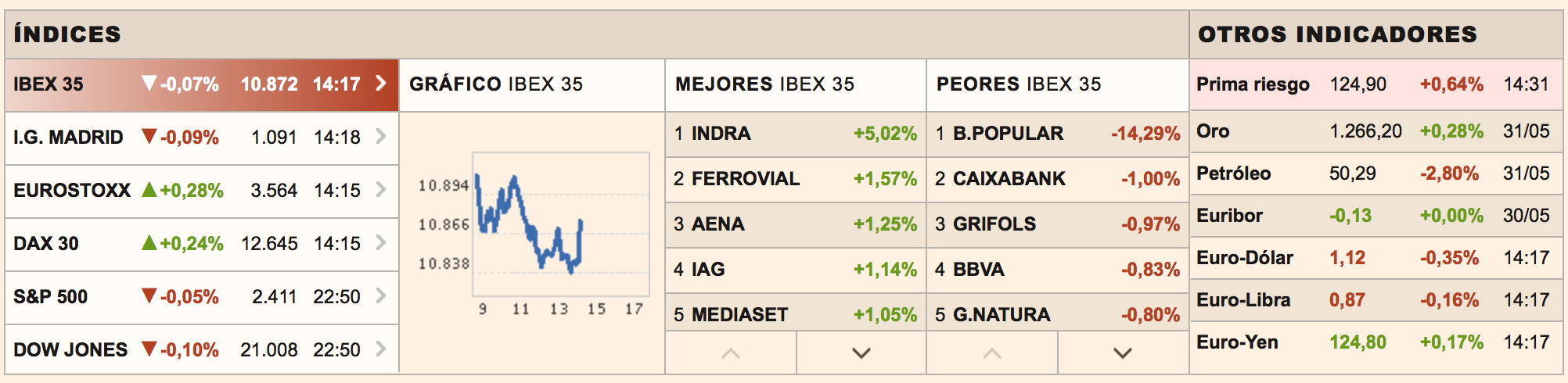Collapse Mejores IBEX 35 list with up arrow

point(731,353)
